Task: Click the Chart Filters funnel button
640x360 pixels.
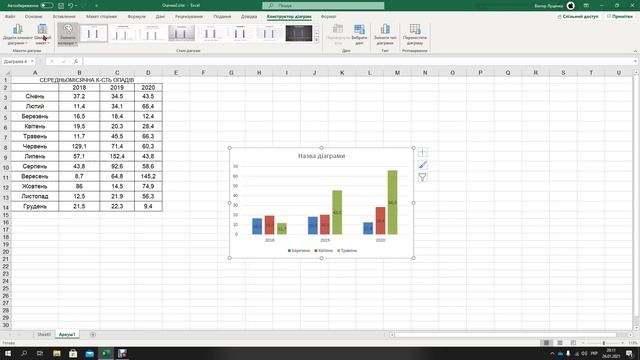Action: point(422,178)
